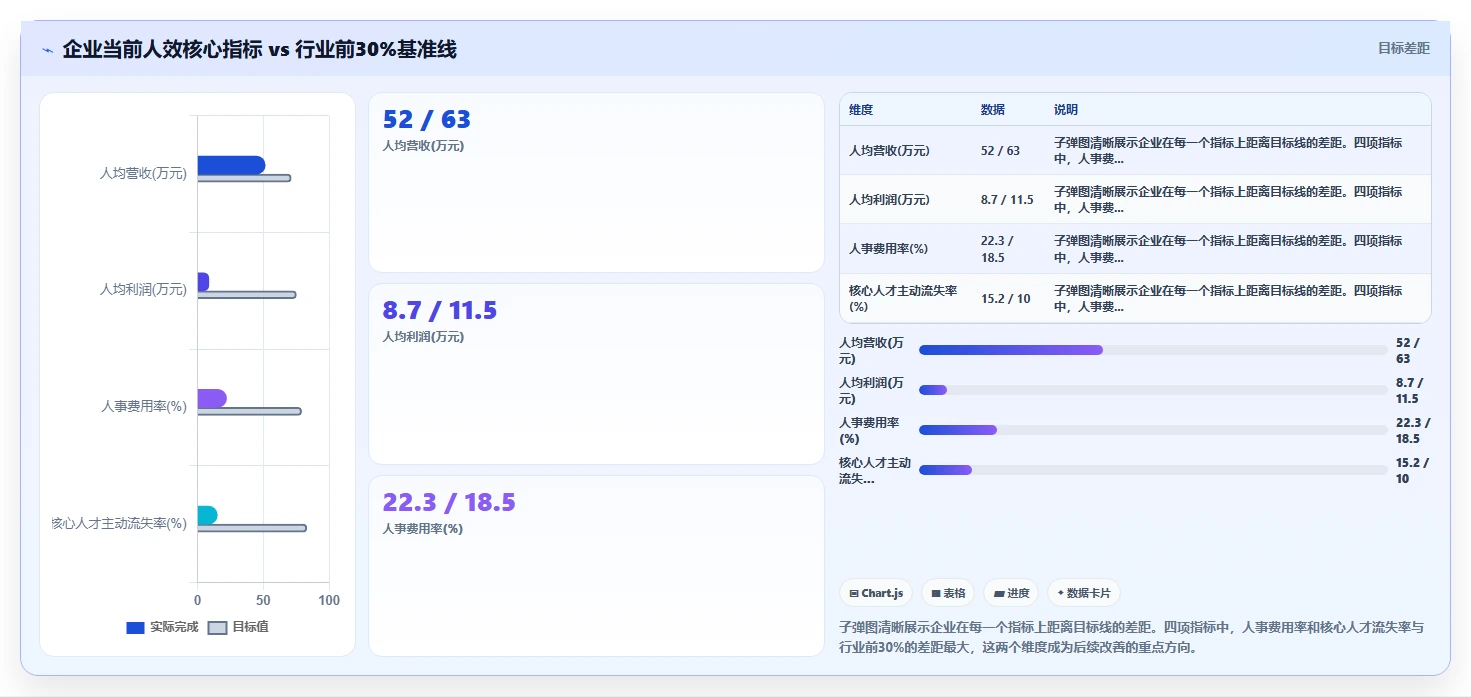Click the 15.2 / 10 cell in the table
Image resolution: width=1471 pixels, height=697 pixels.
pyautogui.click(x=1006, y=299)
